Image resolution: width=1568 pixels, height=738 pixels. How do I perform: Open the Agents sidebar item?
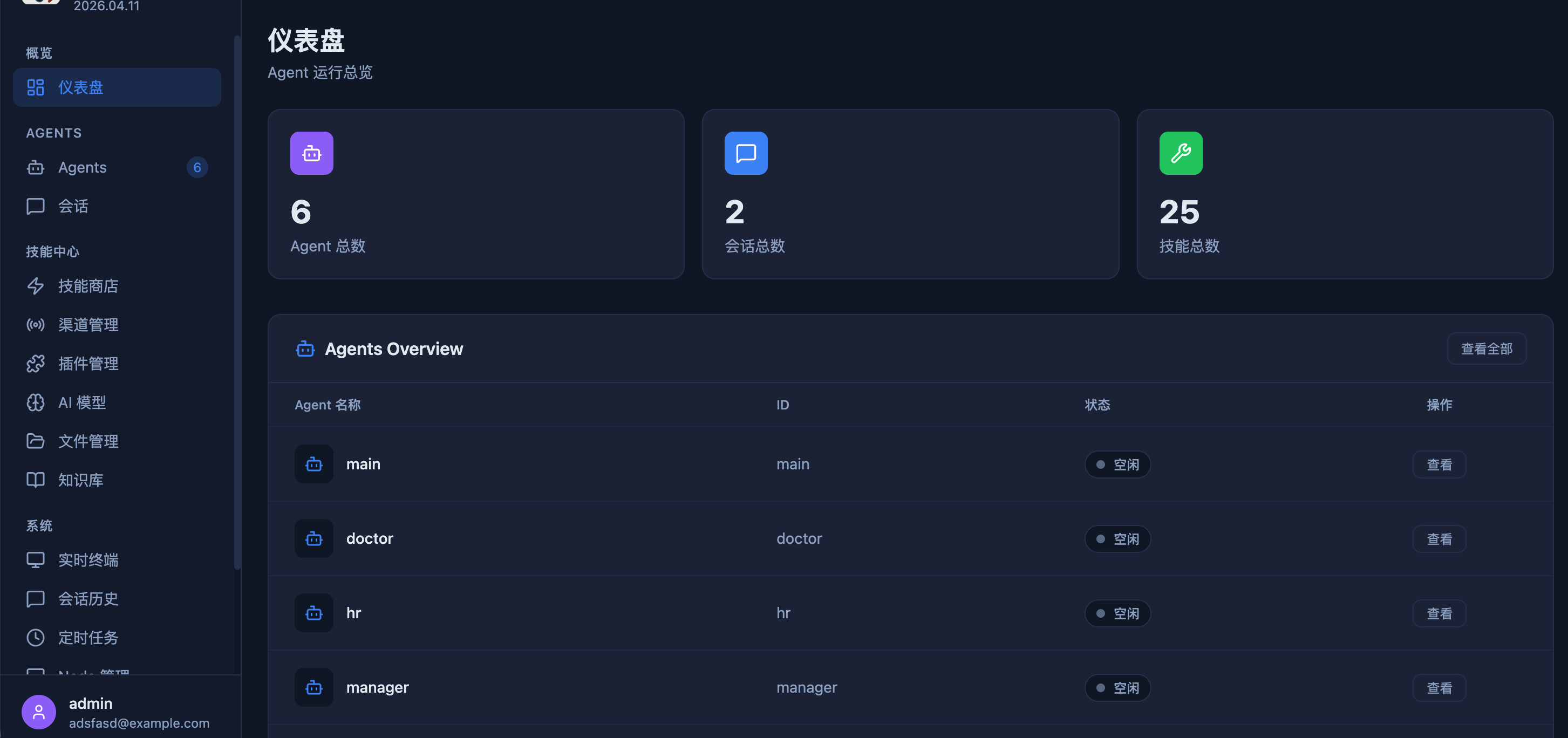point(116,167)
